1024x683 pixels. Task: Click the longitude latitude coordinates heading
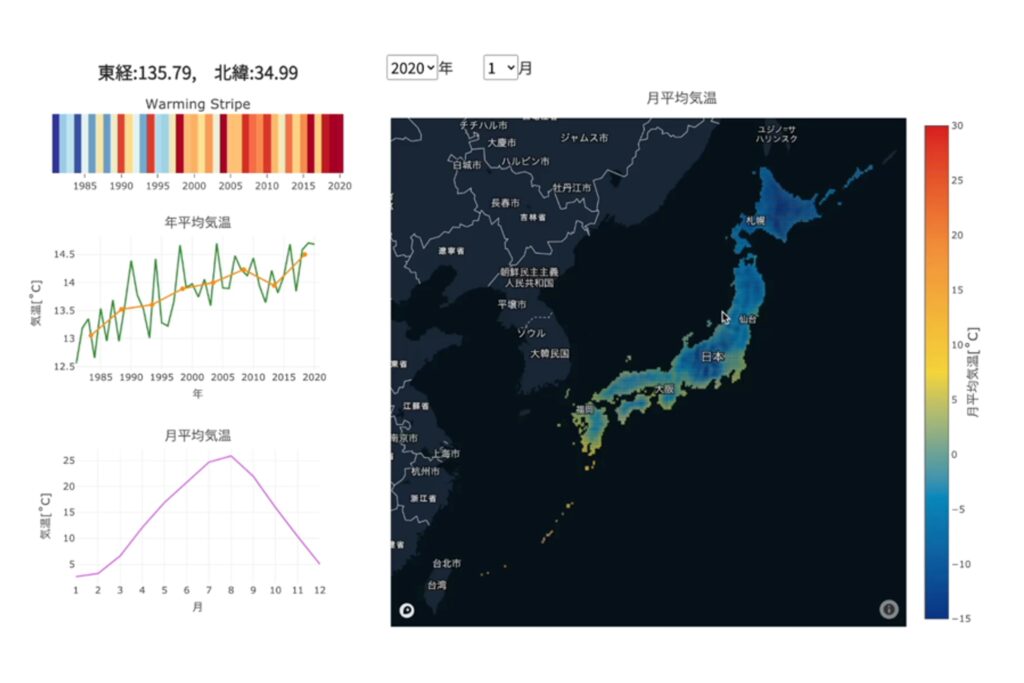tap(198, 72)
